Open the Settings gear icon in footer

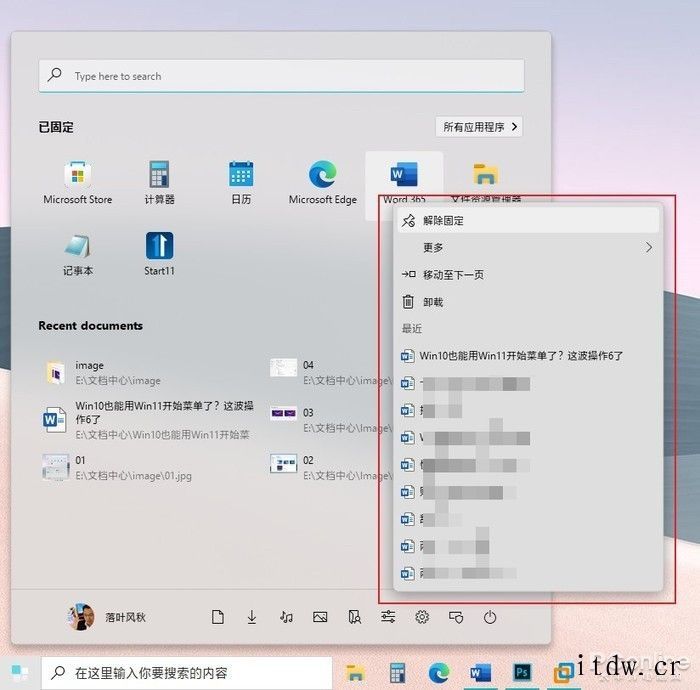[x=422, y=617]
